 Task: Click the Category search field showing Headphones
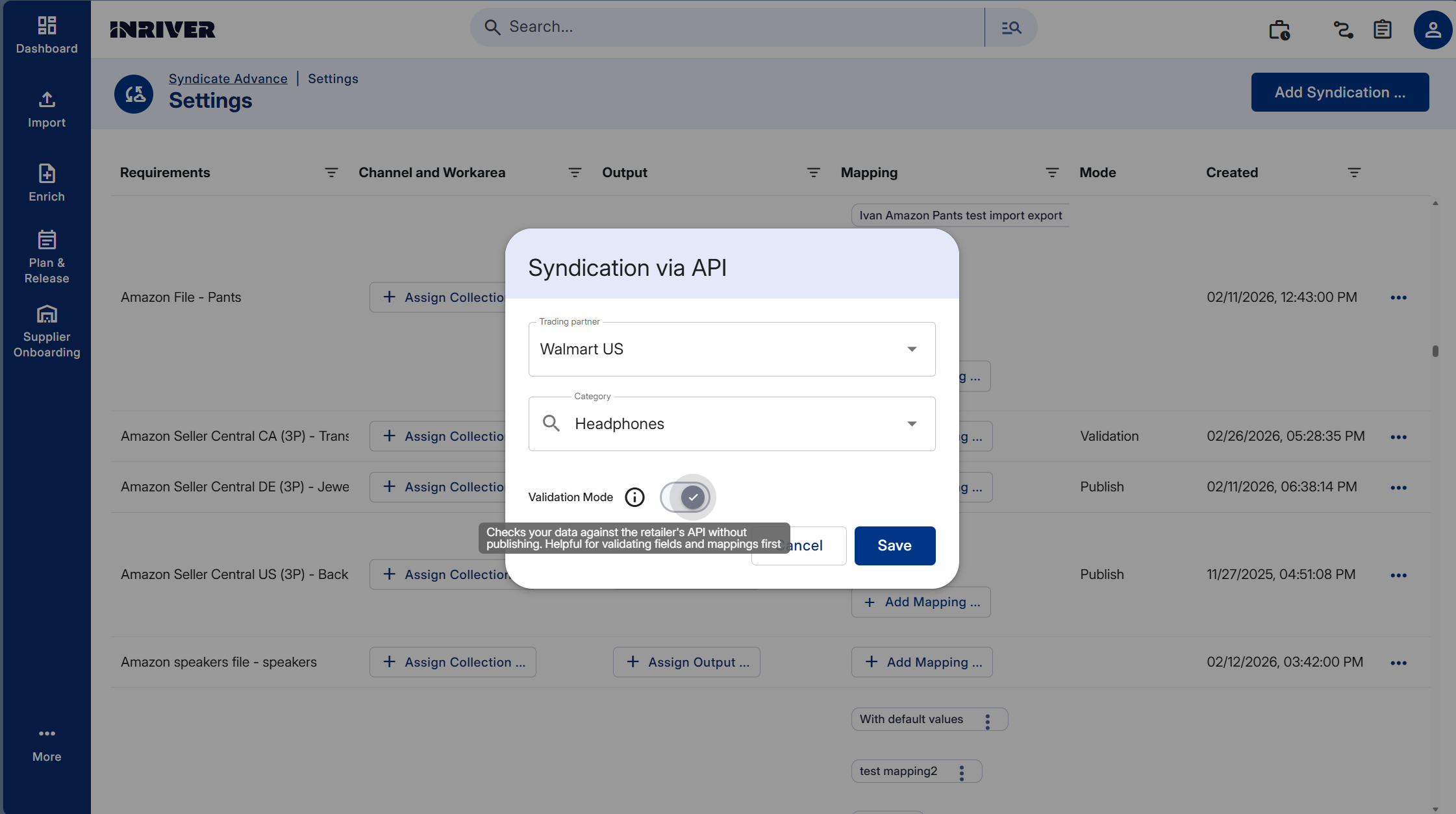[x=732, y=424]
